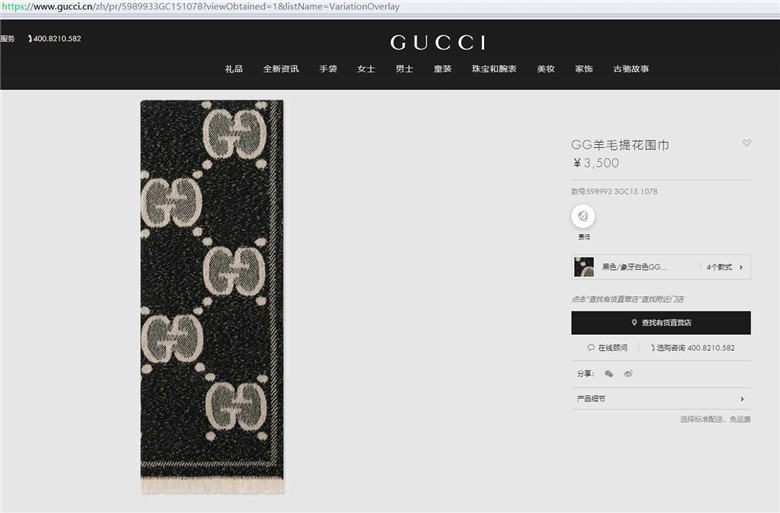The height and width of the screenshot is (513, 780).
Task: Select black/ivory GG color swatch thumbnail
Action: click(x=584, y=267)
